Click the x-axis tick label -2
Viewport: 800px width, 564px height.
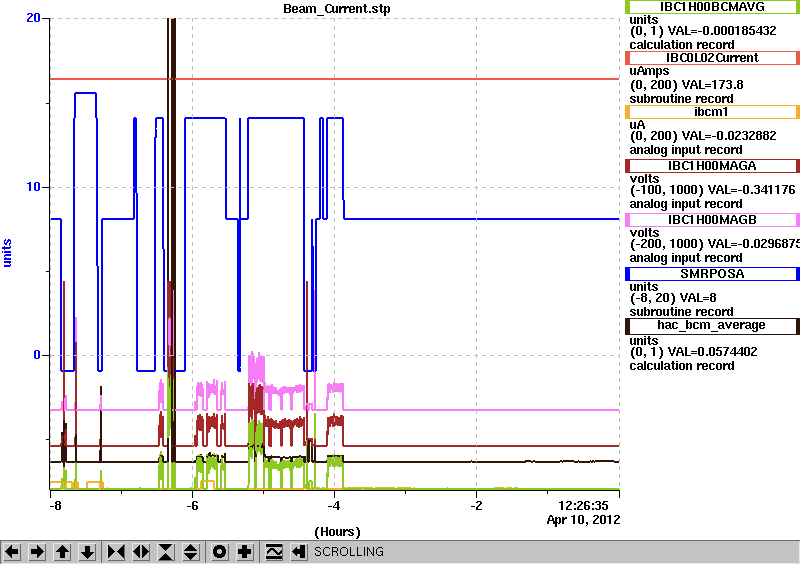[x=476, y=506]
